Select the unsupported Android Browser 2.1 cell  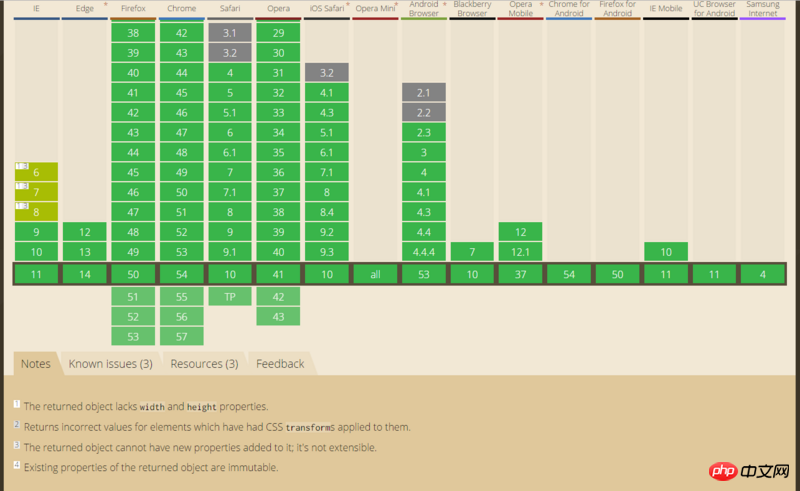pos(424,92)
